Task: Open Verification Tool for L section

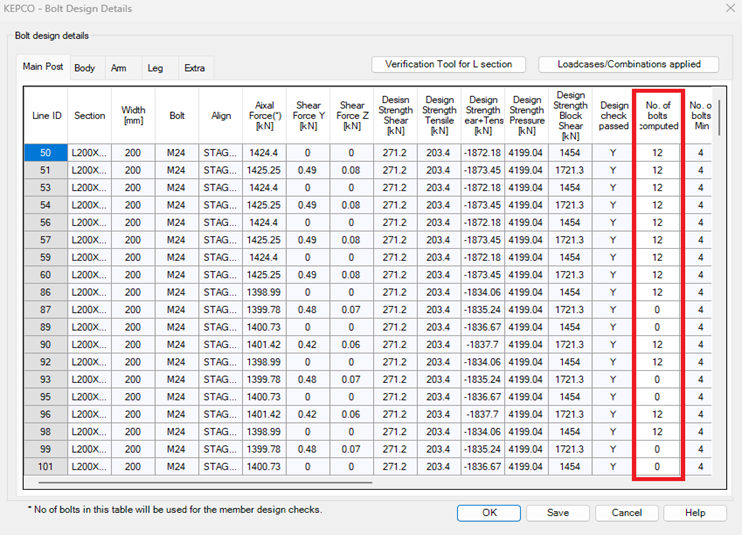Action: (x=448, y=64)
